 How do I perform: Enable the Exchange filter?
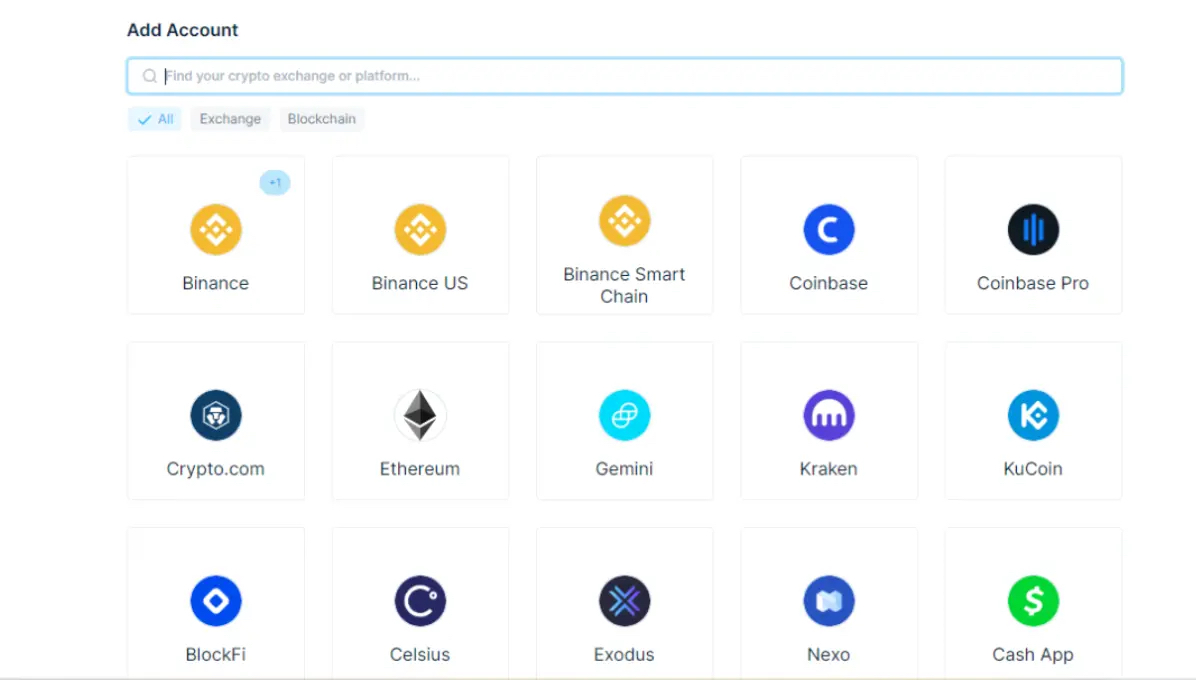(230, 118)
